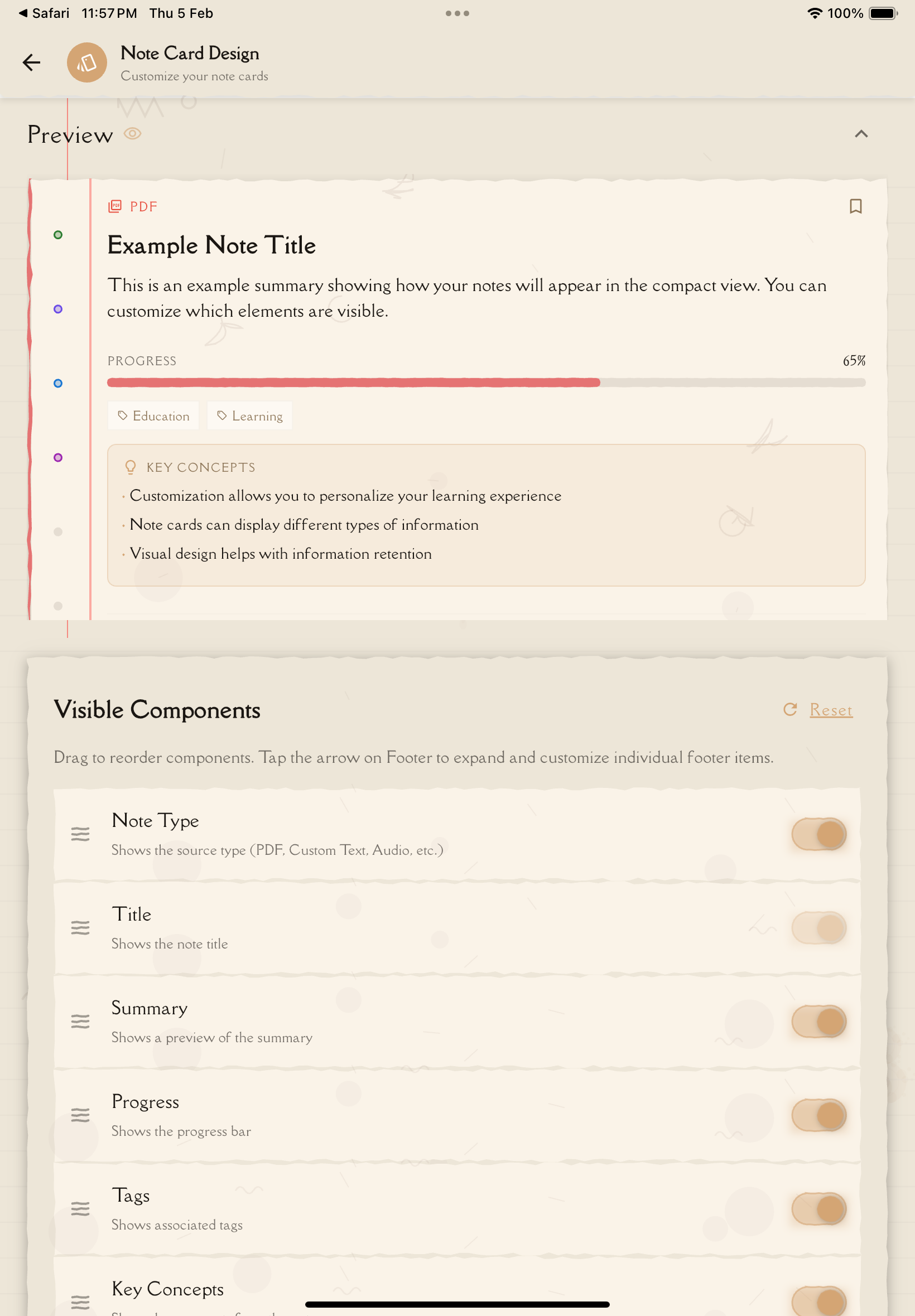
Task: Tap the drag handle for Summary row
Action: pyautogui.click(x=80, y=1021)
